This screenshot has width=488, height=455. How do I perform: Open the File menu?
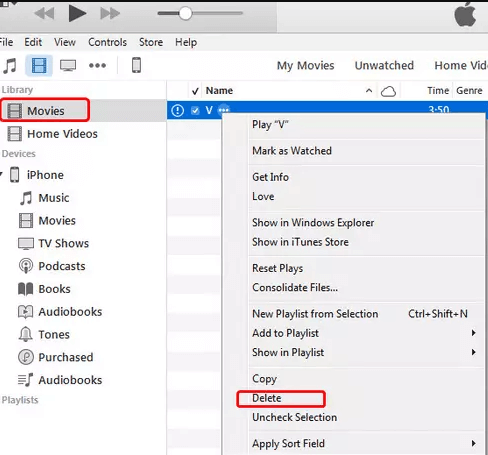pyautogui.click(x=6, y=42)
